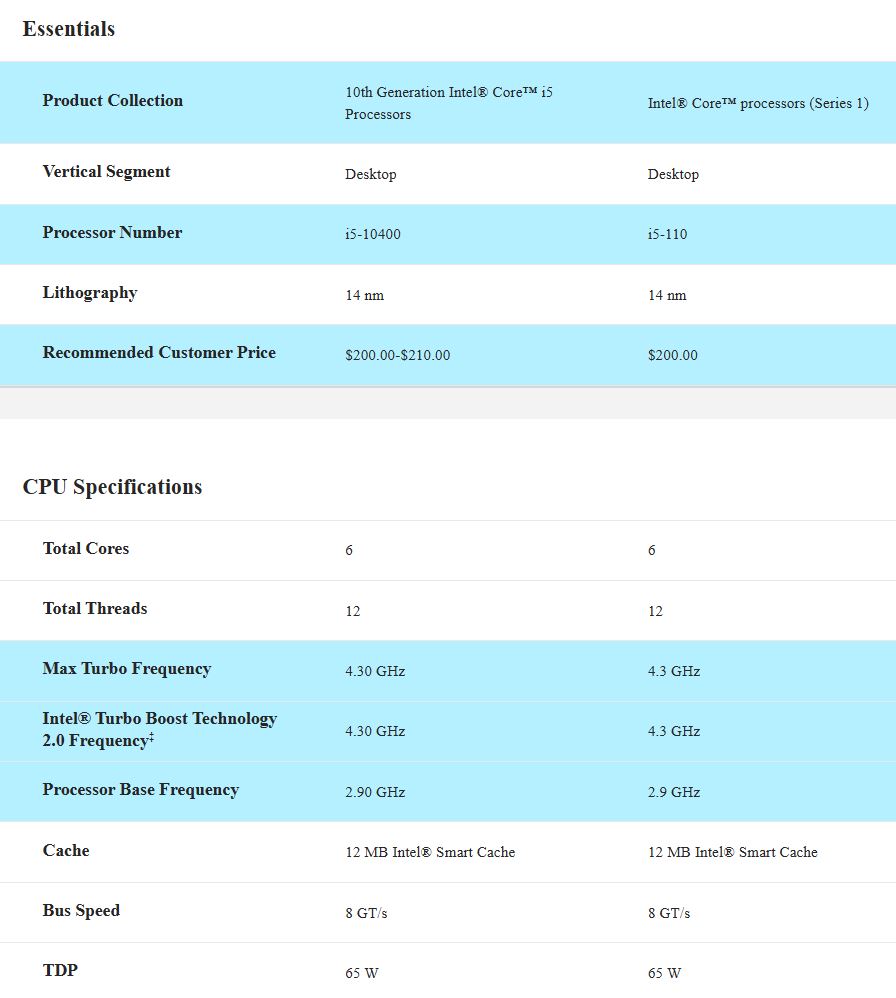This screenshot has width=896, height=998.
Task: Click the TDP row label
Action: [x=60, y=971]
